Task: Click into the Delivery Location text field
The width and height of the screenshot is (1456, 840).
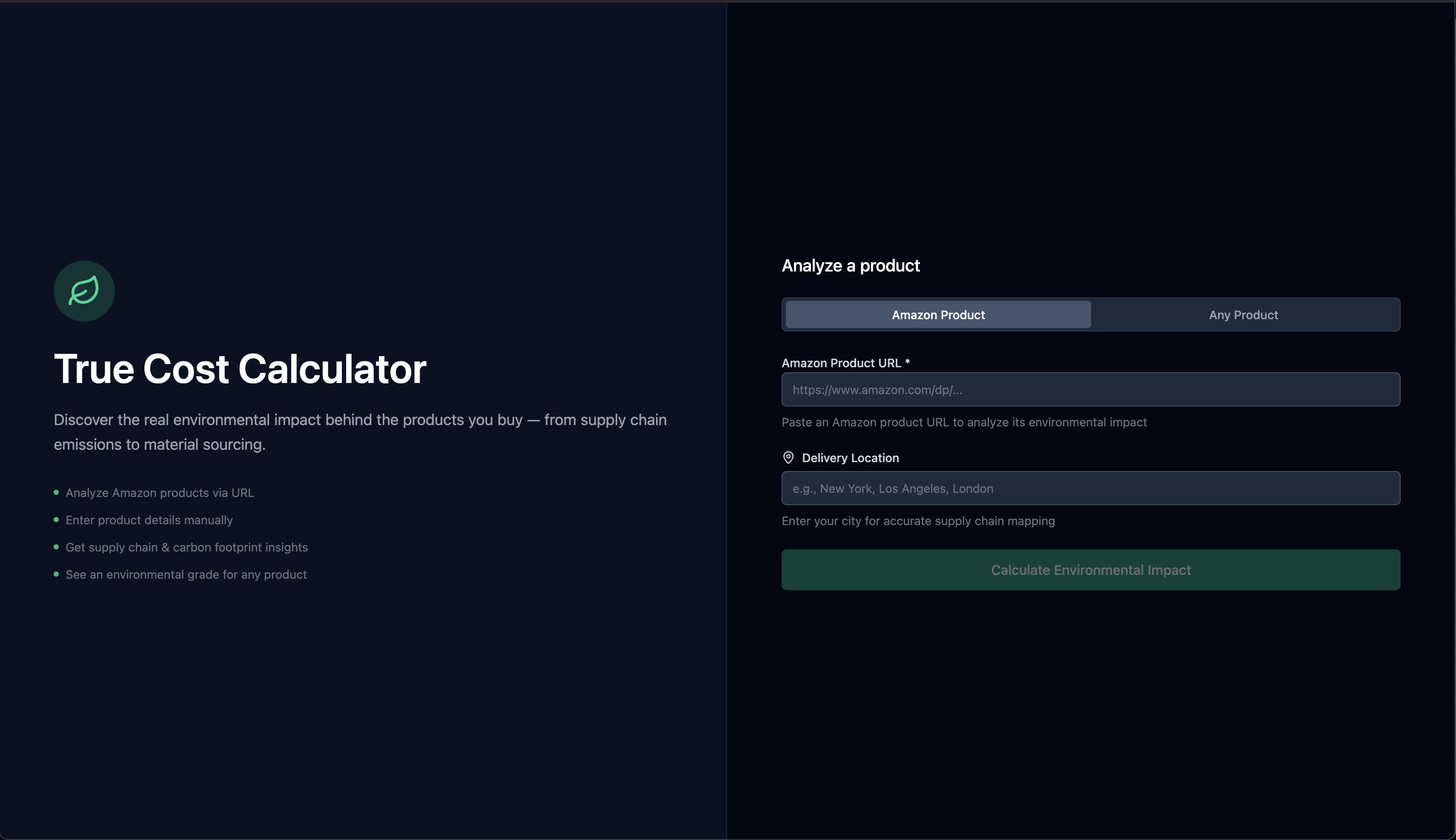Action: (1090, 488)
